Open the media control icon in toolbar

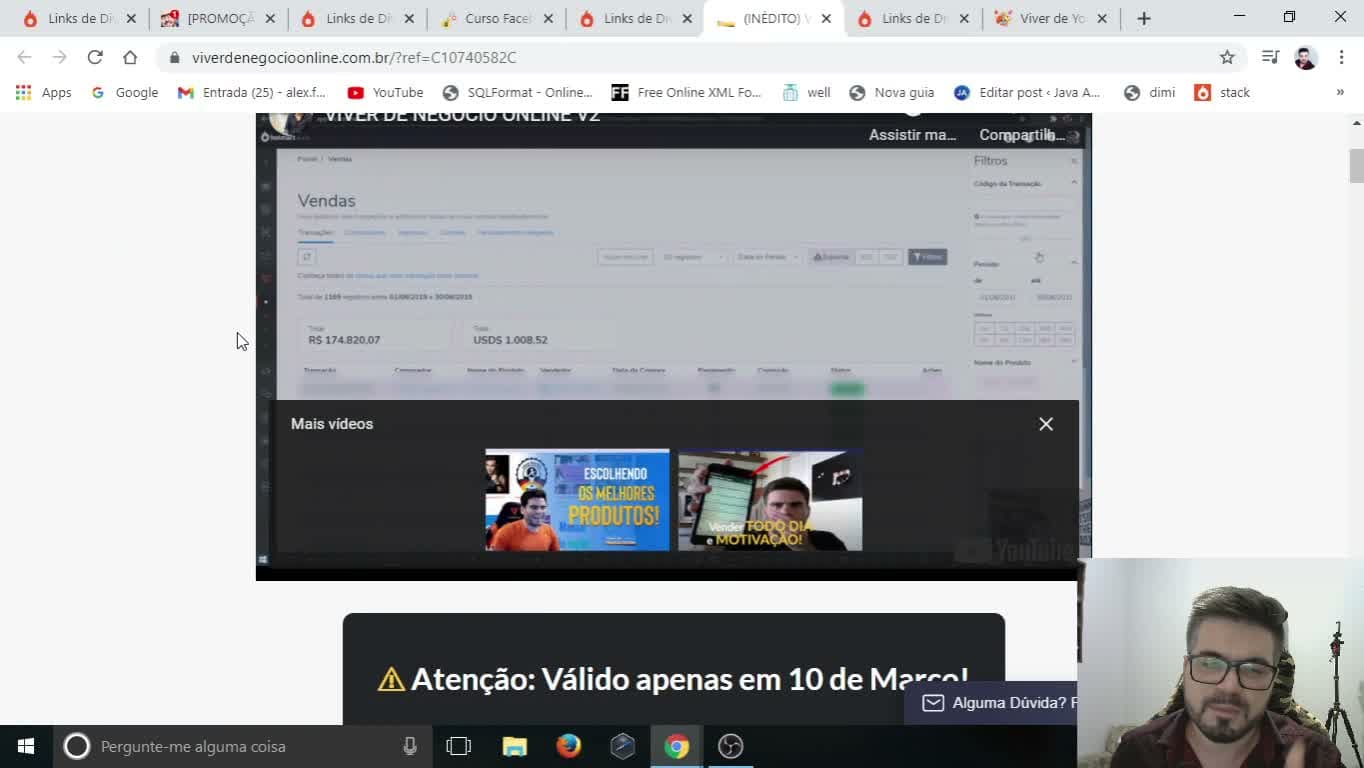point(1270,57)
